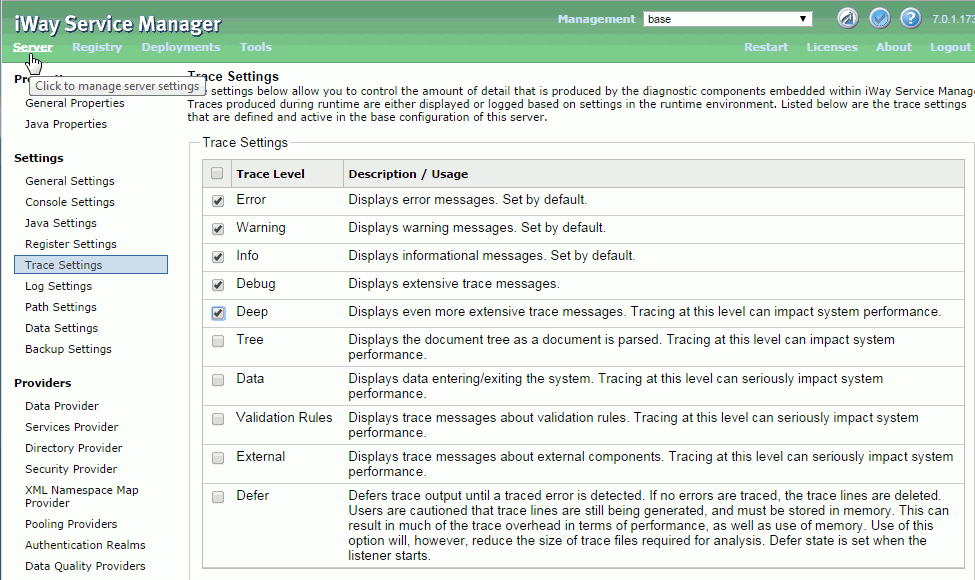Open Path Settings in sidebar
975x580 pixels.
pyautogui.click(x=61, y=307)
